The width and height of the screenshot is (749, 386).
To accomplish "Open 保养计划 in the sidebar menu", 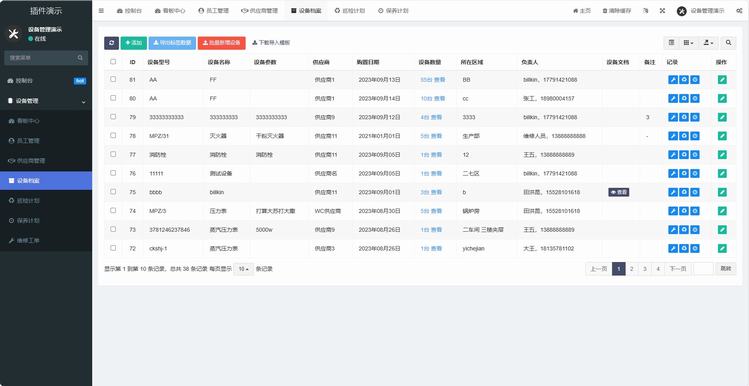I will click(46, 221).
